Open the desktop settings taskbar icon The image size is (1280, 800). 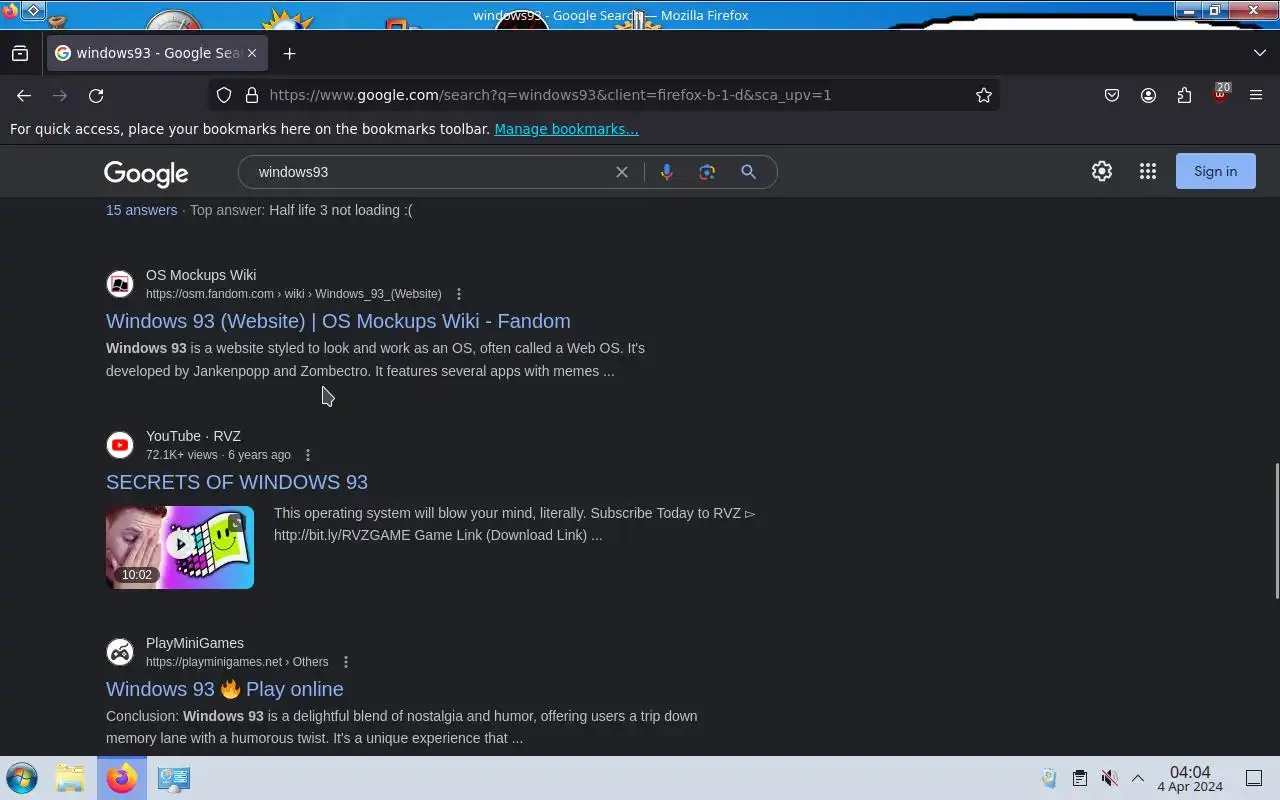pyautogui.click(x=173, y=778)
